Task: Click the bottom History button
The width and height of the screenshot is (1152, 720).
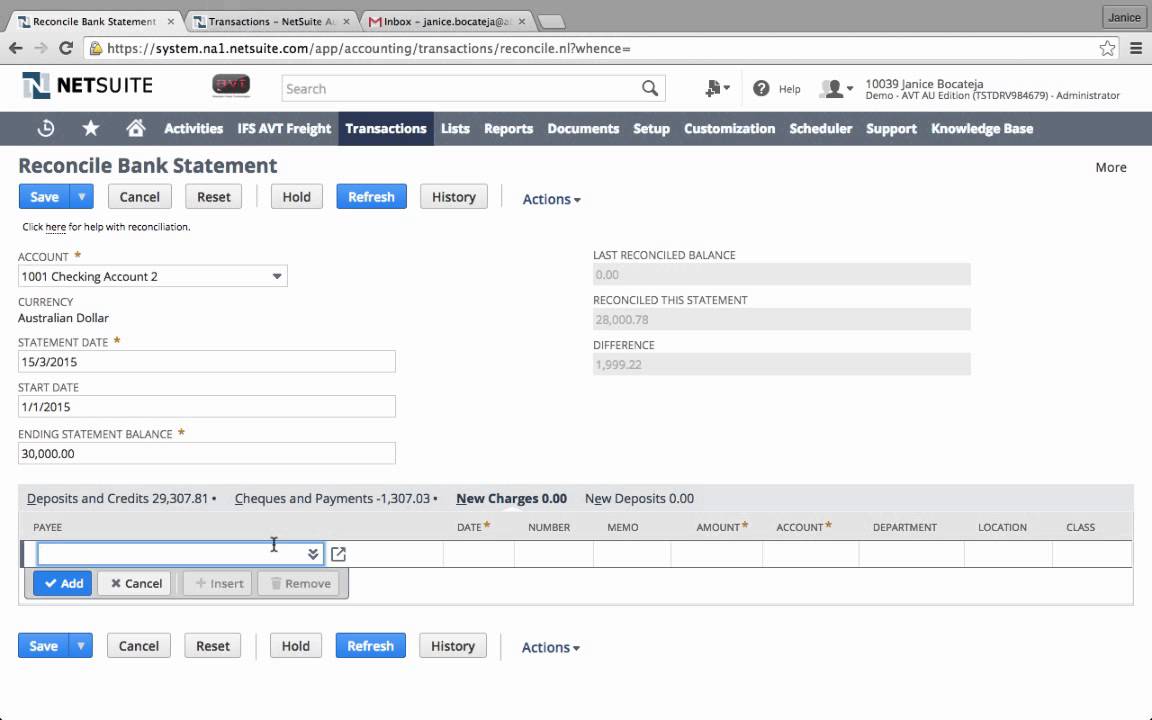Action: 453,646
